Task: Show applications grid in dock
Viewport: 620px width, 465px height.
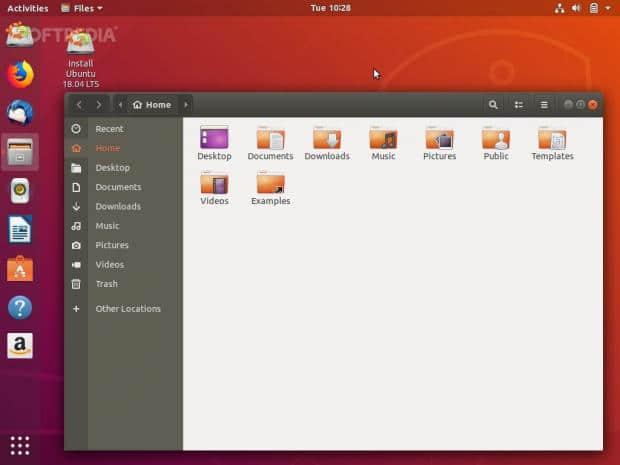Action: [20, 445]
